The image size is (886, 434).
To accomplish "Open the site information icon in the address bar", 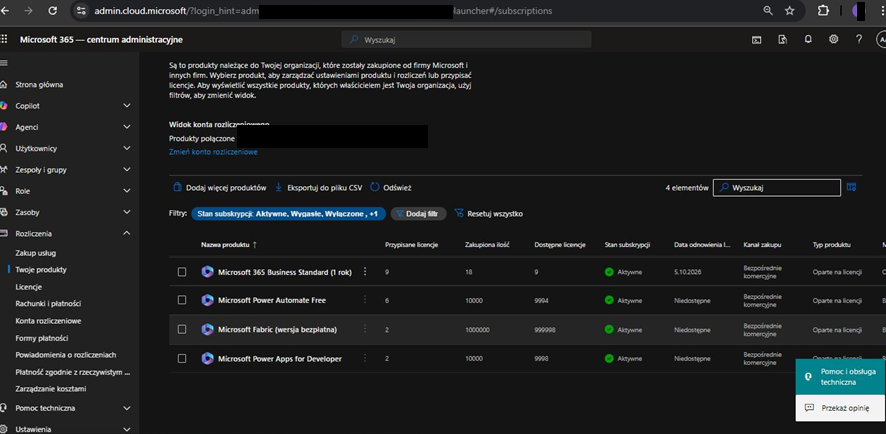I will (x=82, y=11).
